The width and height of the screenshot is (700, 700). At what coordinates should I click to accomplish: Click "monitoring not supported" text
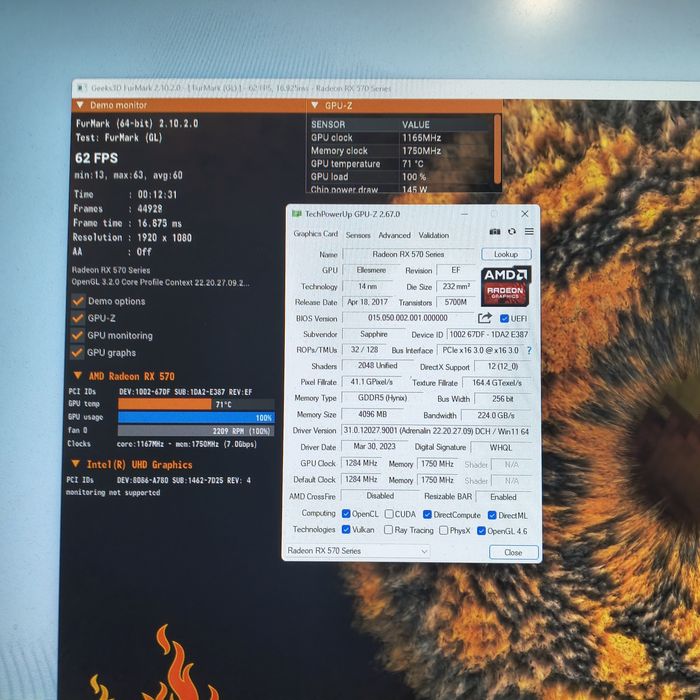(x=113, y=492)
